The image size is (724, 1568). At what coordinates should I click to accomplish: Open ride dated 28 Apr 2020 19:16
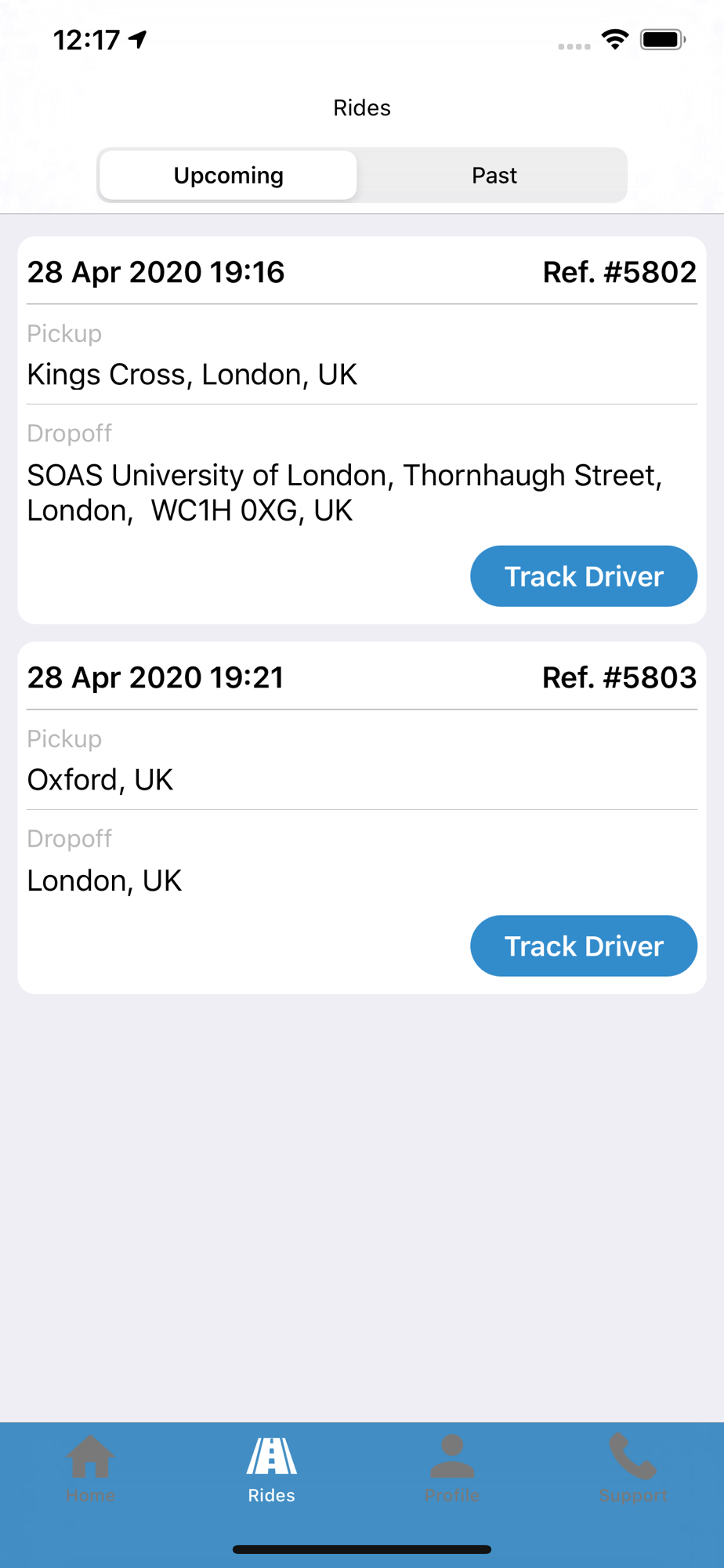pyautogui.click(x=156, y=272)
